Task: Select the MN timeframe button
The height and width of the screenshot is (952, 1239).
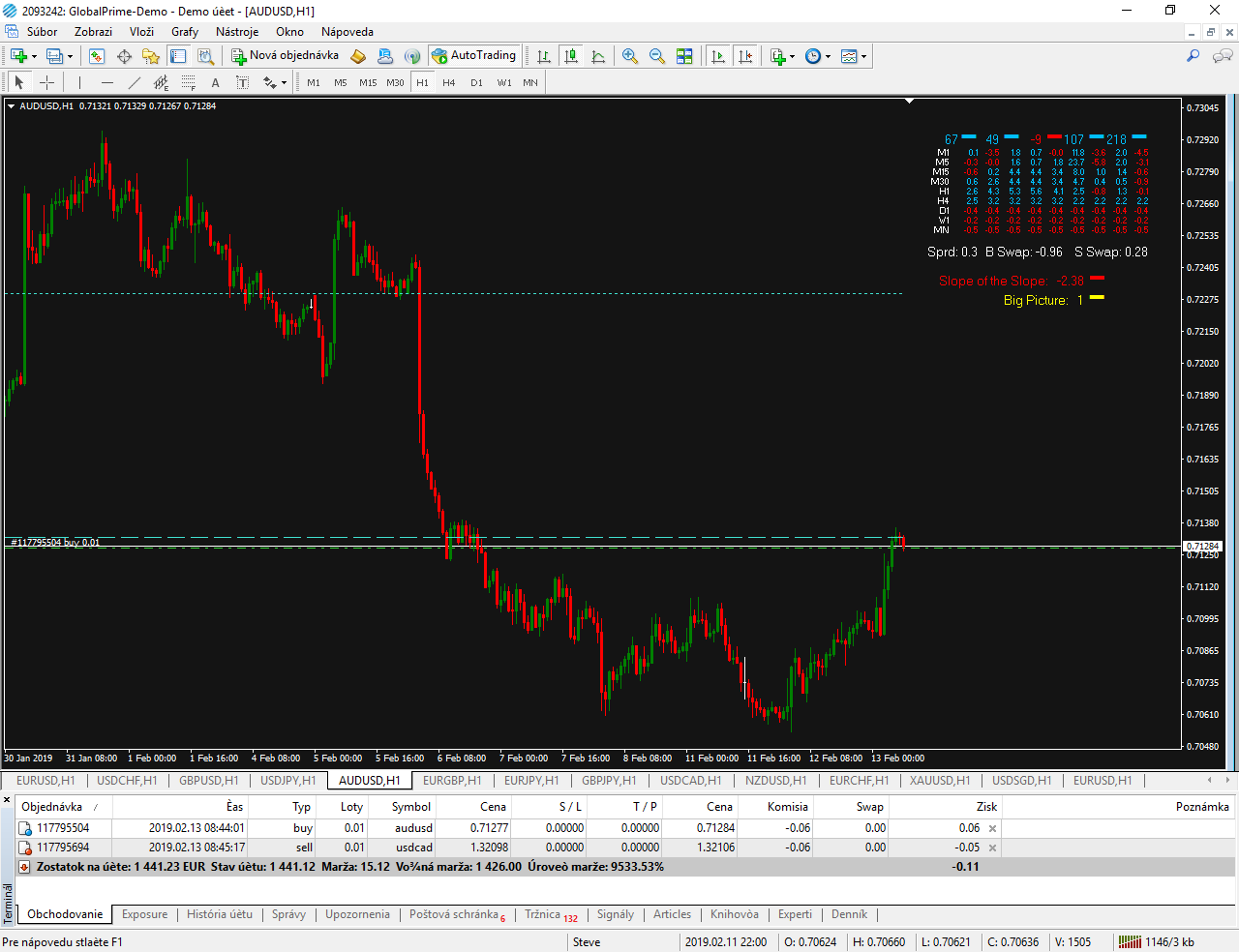Action: (530, 82)
